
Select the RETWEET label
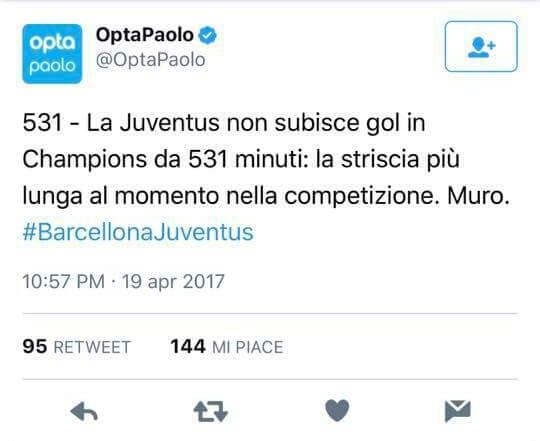(92, 347)
